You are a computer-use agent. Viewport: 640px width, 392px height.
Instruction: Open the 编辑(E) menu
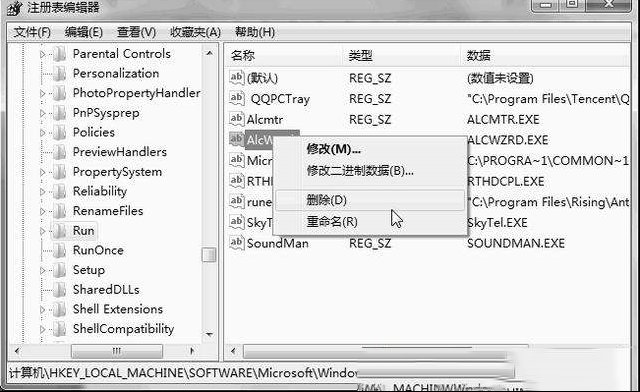(x=84, y=32)
